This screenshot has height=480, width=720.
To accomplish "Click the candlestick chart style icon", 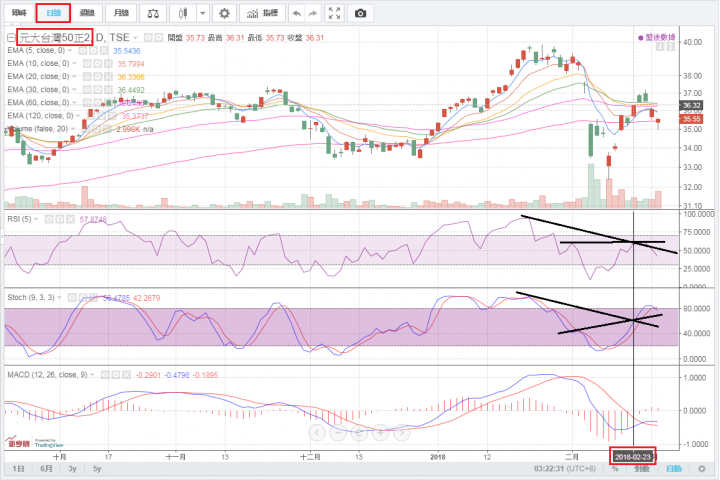I will (x=180, y=13).
